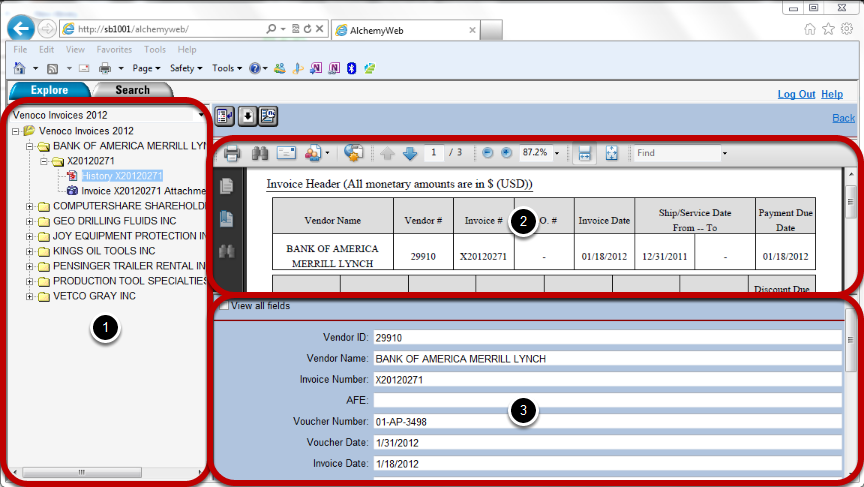
Task: Open the File menu
Action: 20,50
